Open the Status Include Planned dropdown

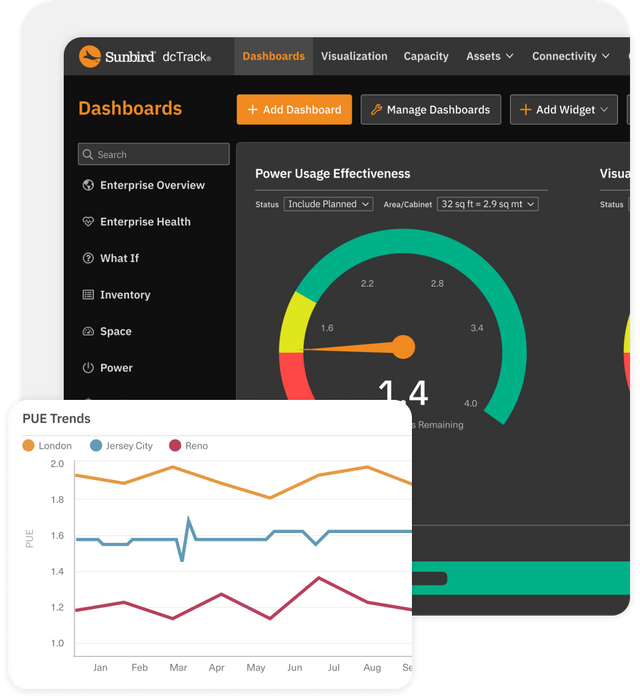pyautogui.click(x=328, y=204)
